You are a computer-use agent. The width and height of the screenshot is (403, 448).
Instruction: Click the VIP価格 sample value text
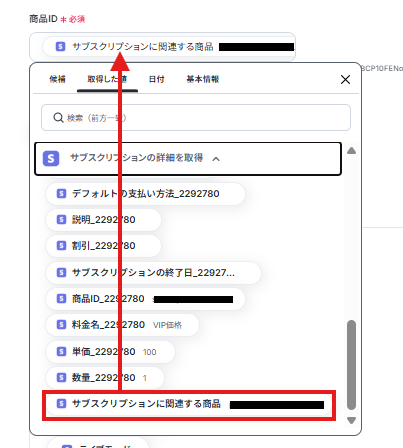coord(167,325)
